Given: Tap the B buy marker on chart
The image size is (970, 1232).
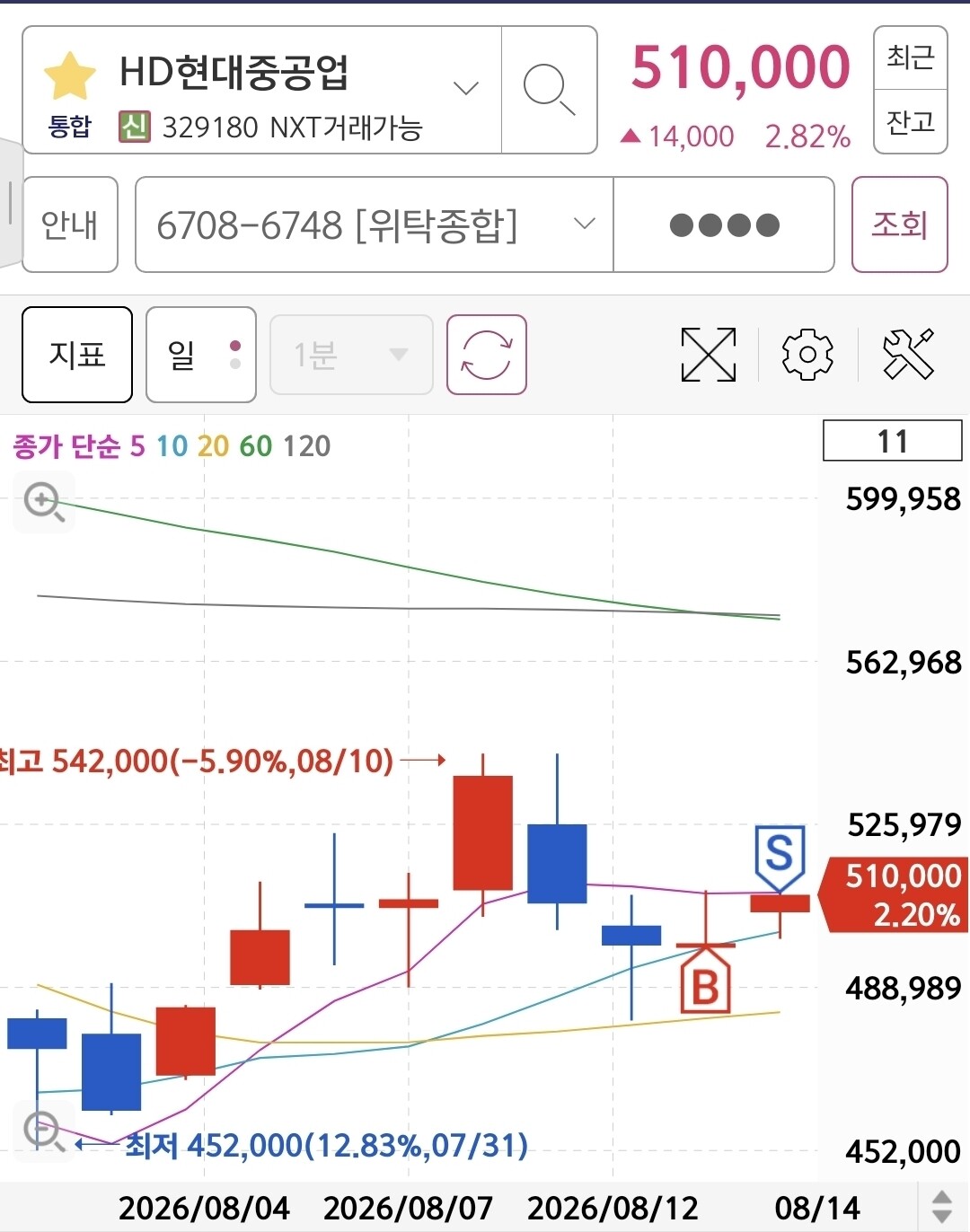Looking at the screenshot, I should pyautogui.click(x=705, y=980).
